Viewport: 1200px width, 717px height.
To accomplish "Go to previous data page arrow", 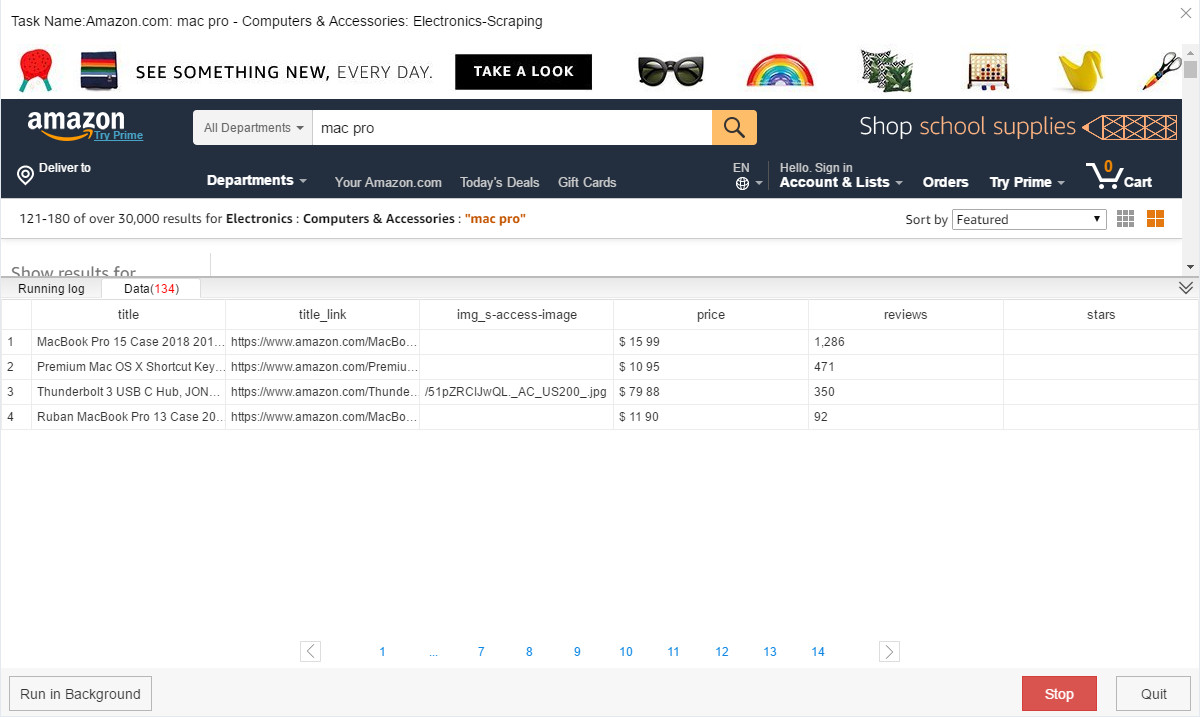I will coord(311,652).
